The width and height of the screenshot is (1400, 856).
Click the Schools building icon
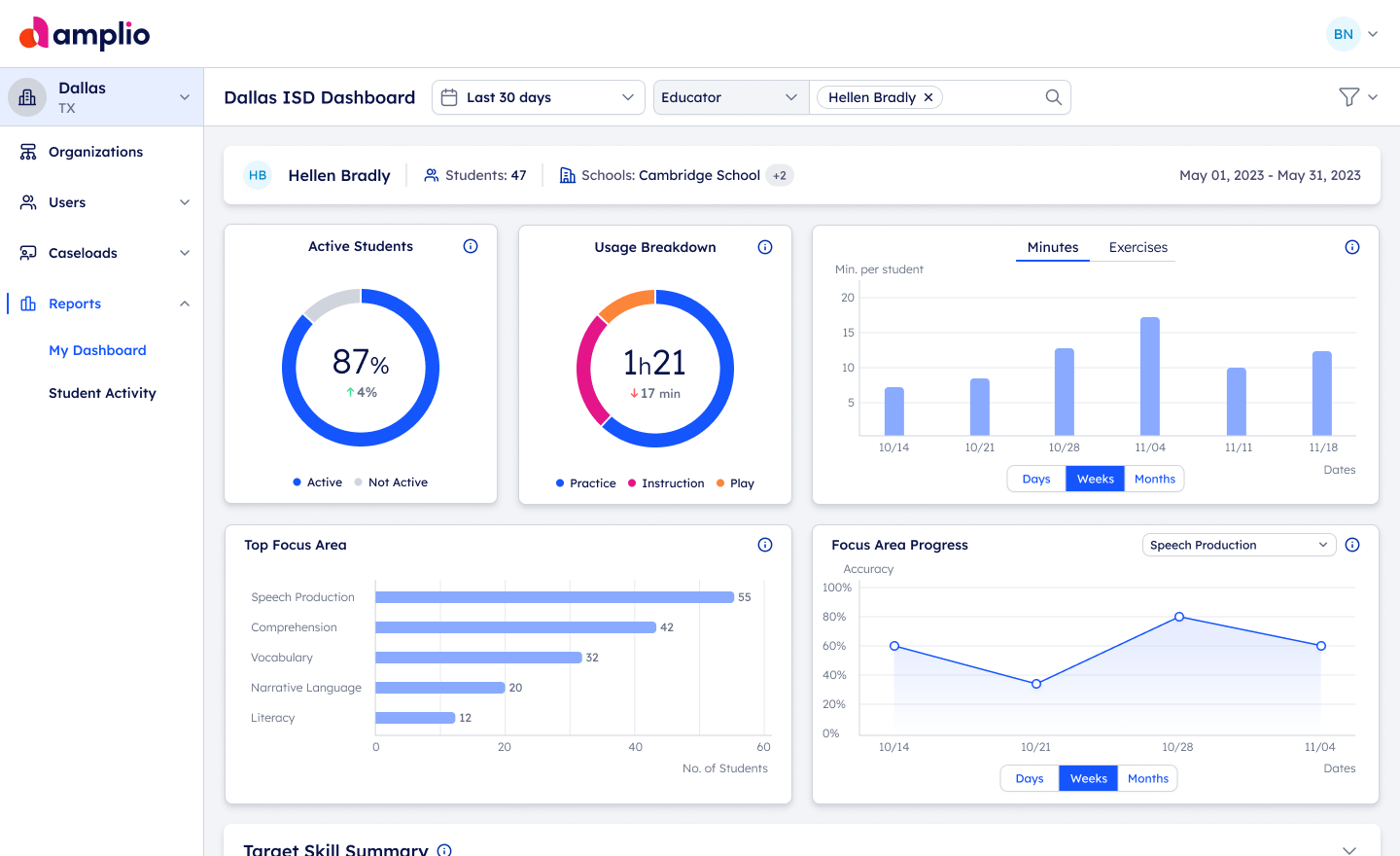568,175
